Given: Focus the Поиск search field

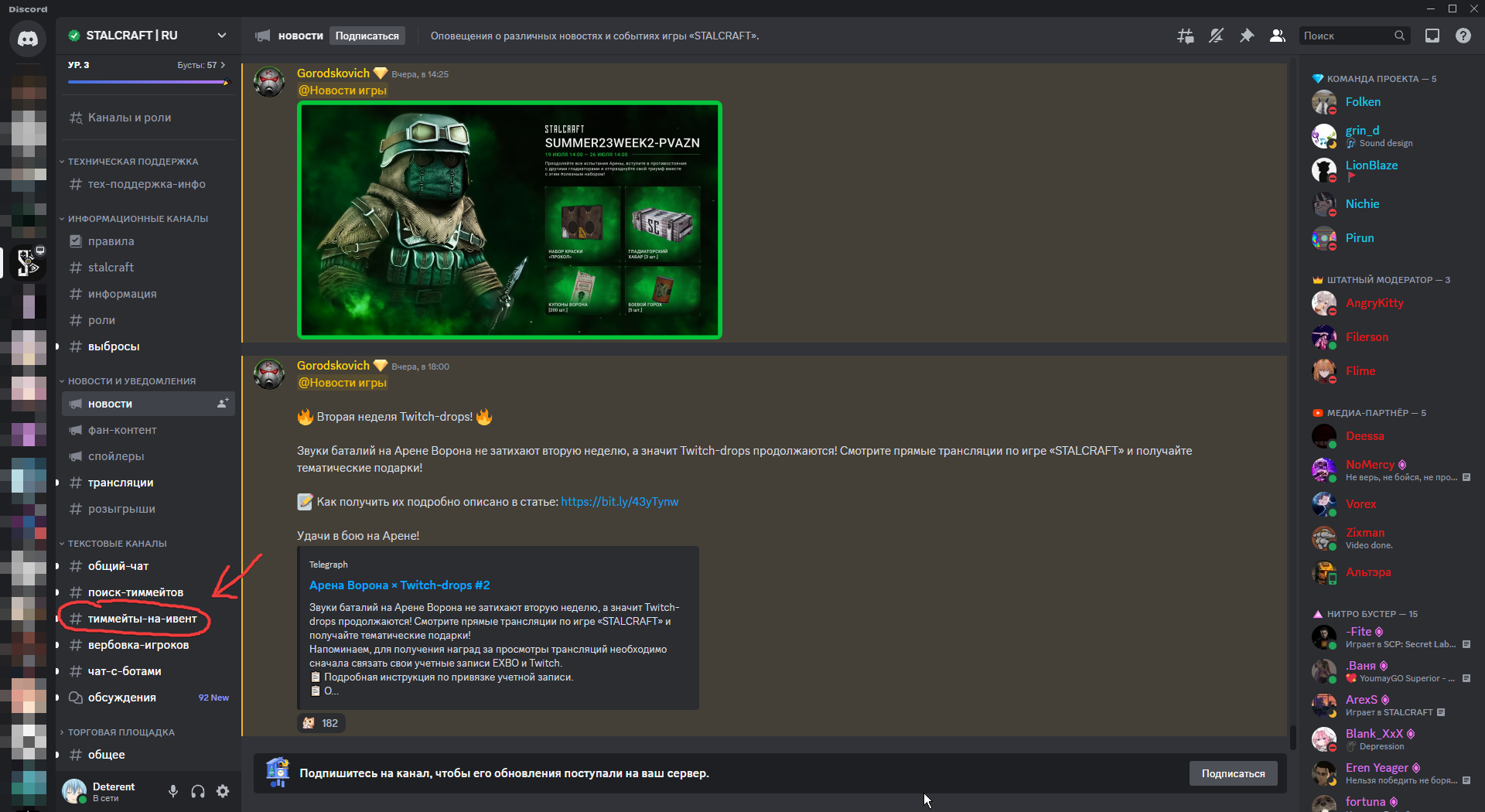Looking at the screenshot, I should click(x=1354, y=36).
